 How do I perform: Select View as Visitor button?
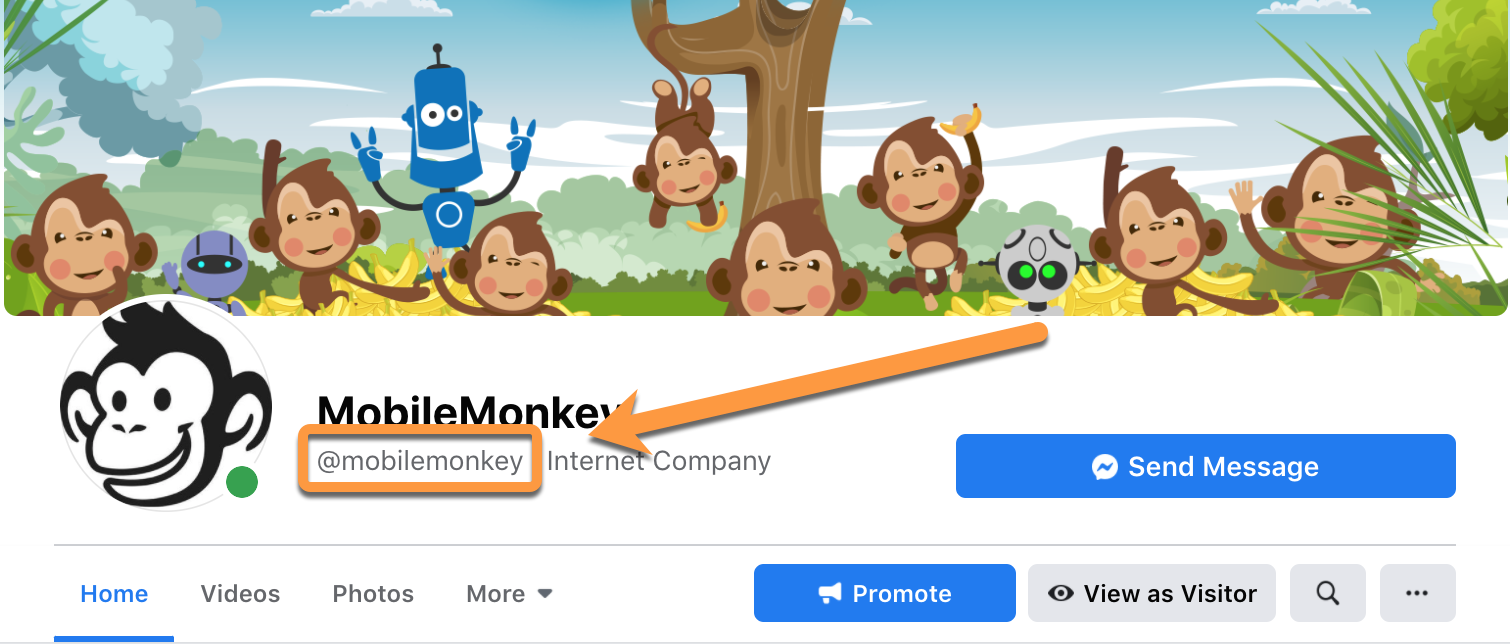click(1152, 593)
